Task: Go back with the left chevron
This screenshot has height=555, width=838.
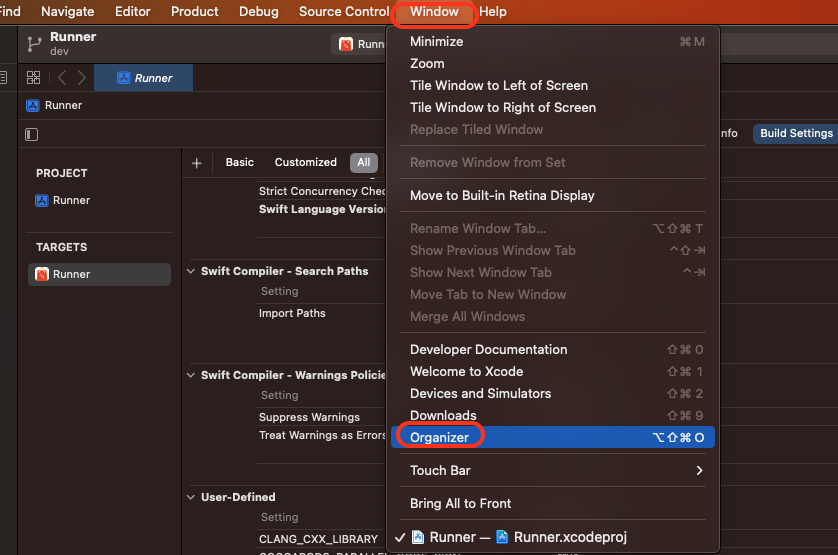Action: click(62, 78)
